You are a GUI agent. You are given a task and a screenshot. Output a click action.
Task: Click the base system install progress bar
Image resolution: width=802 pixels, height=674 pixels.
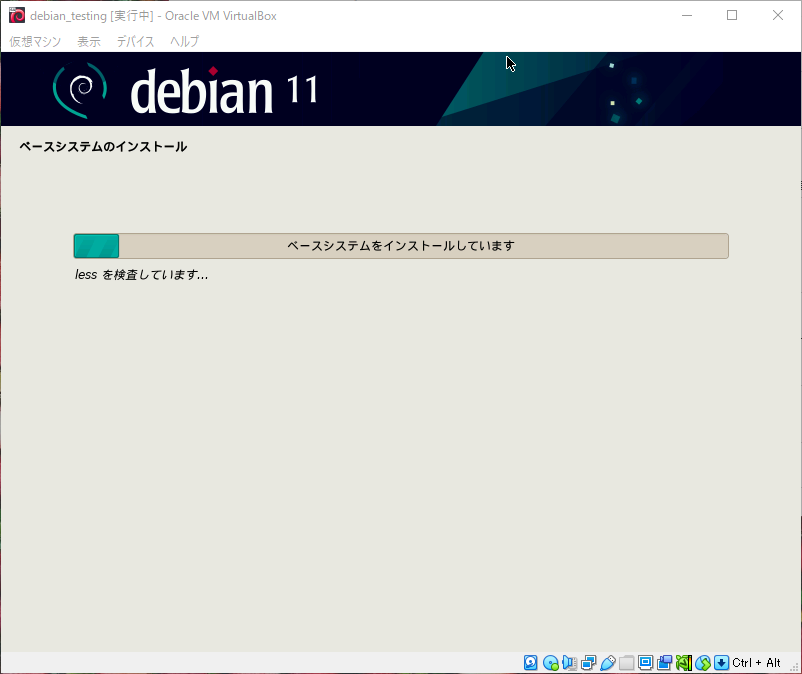click(x=401, y=246)
